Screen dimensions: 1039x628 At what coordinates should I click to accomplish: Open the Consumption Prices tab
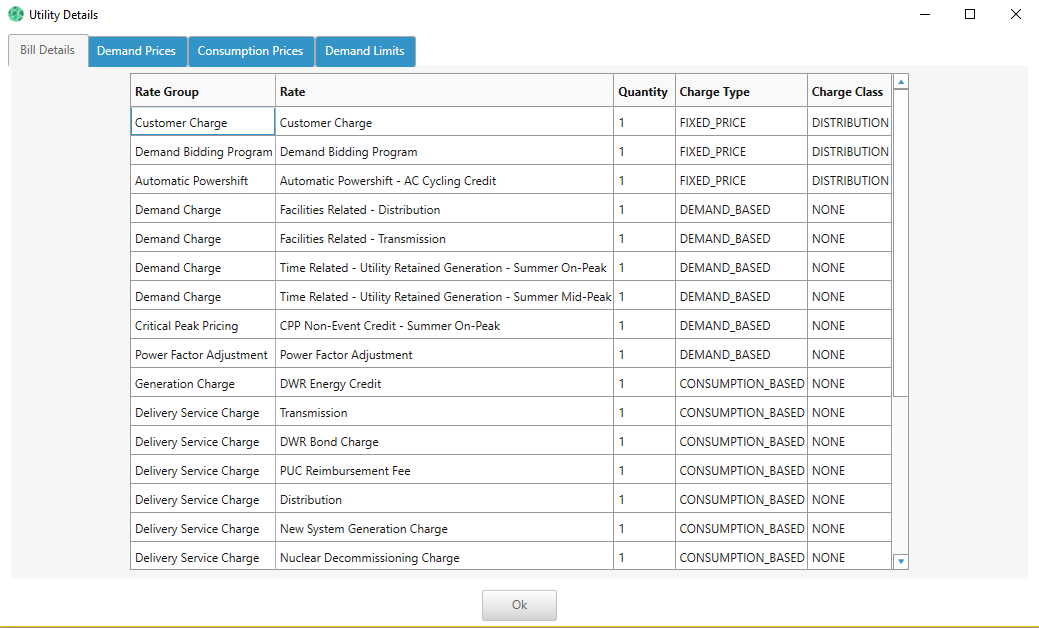(250, 50)
